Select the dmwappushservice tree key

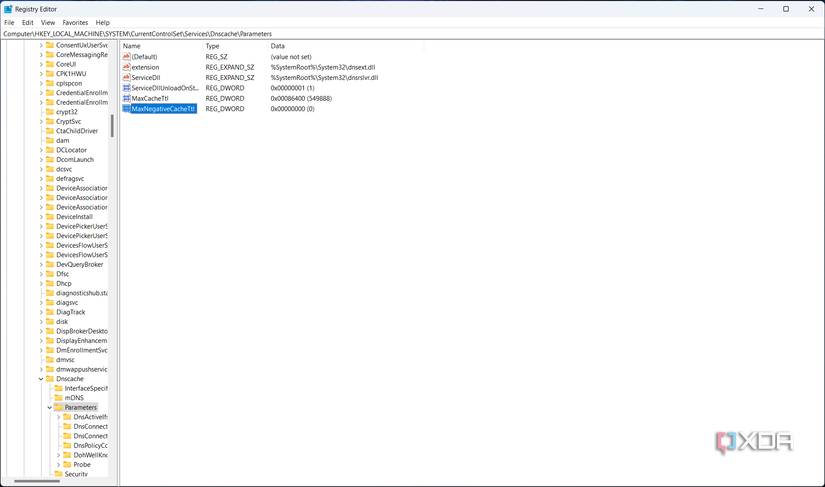click(x=82, y=369)
